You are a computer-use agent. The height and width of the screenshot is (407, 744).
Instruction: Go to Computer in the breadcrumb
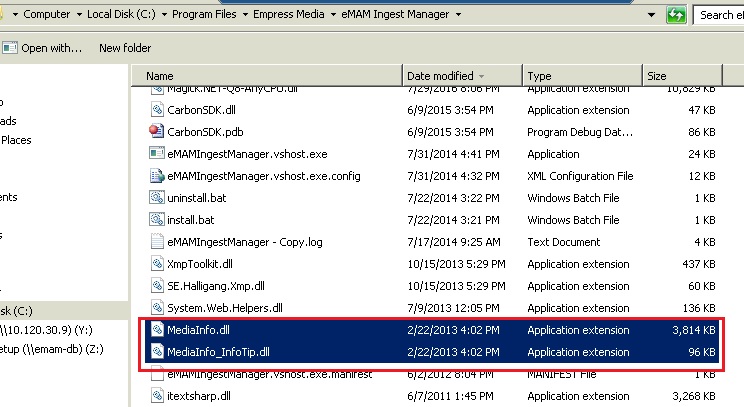(x=46, y=14)
